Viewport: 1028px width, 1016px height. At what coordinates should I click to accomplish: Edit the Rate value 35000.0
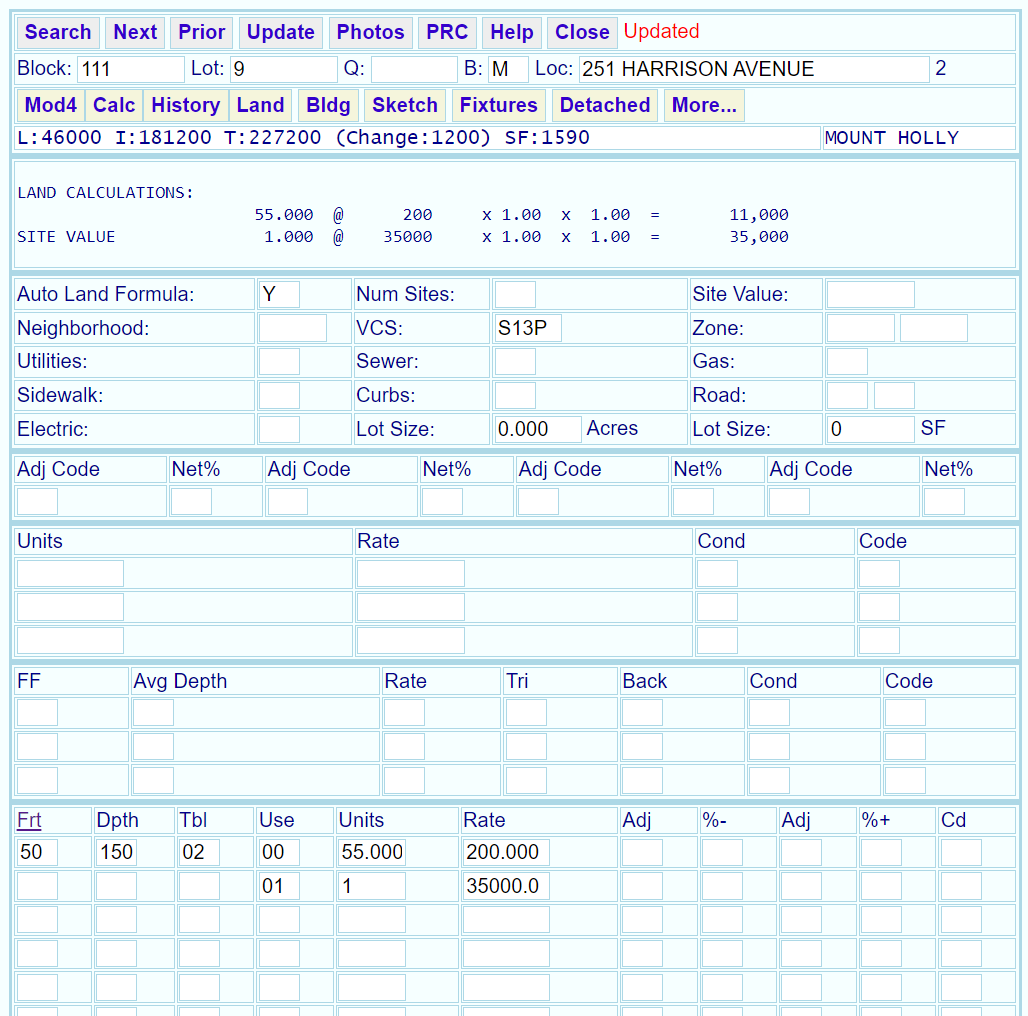[506, 886]
